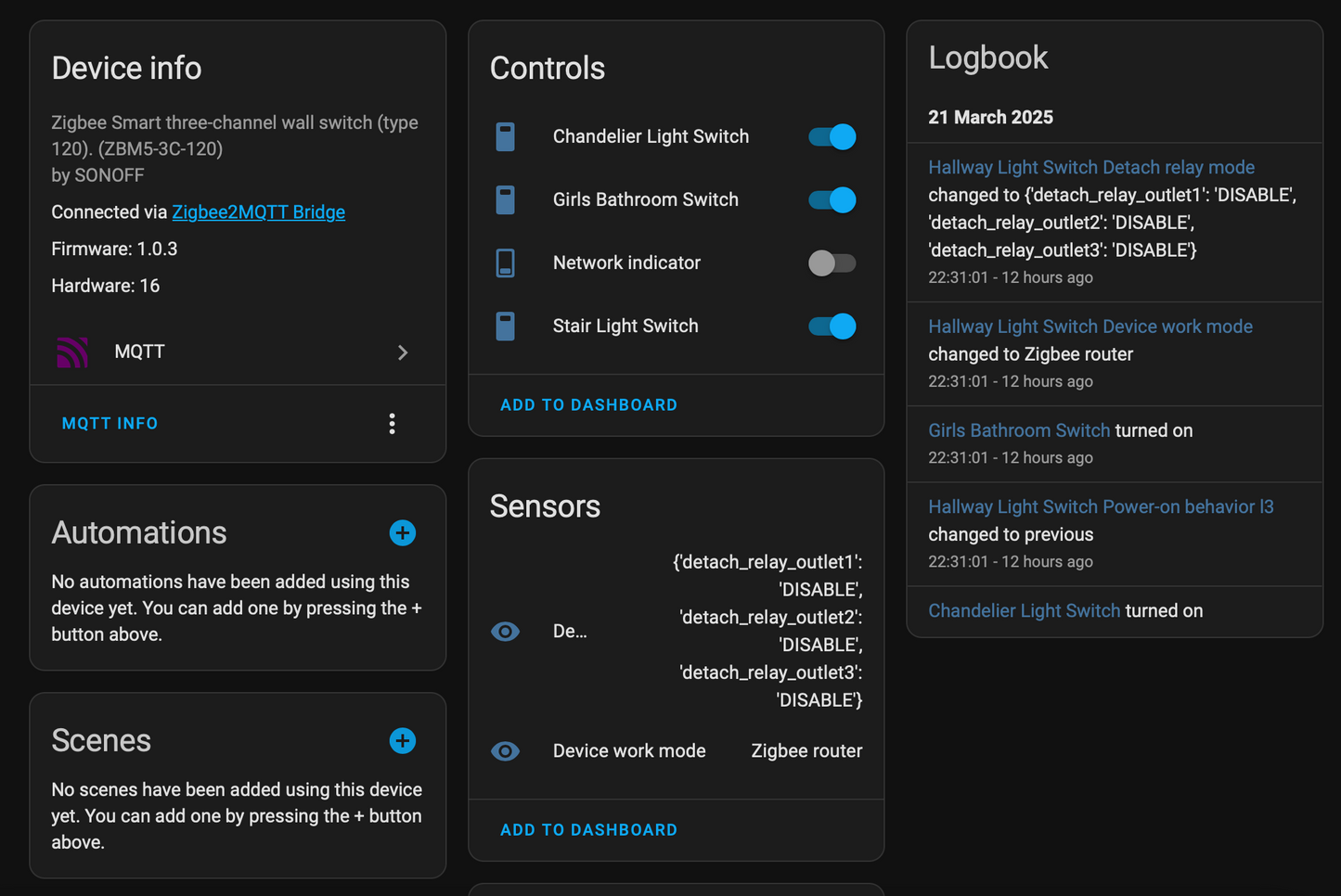
Task: Turn off the Chandelier Light Switch toggle
Action: coord(832,137)
